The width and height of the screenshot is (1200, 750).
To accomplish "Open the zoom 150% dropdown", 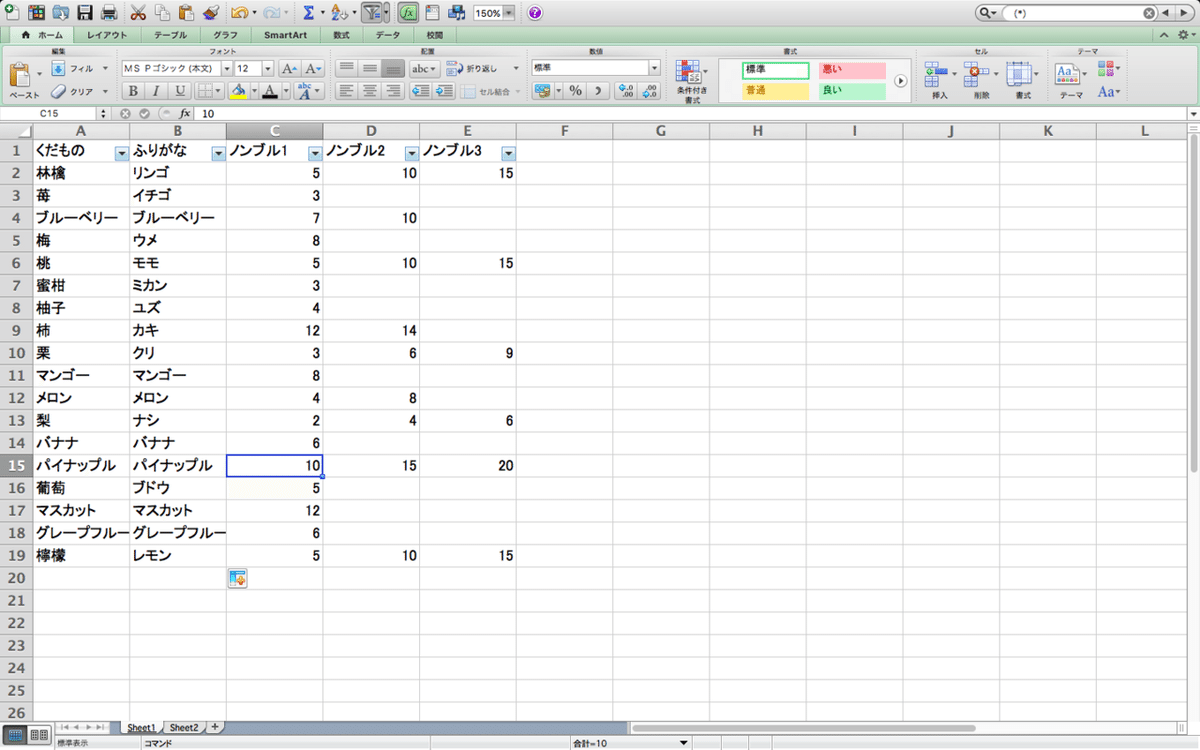I will (510, 13).
